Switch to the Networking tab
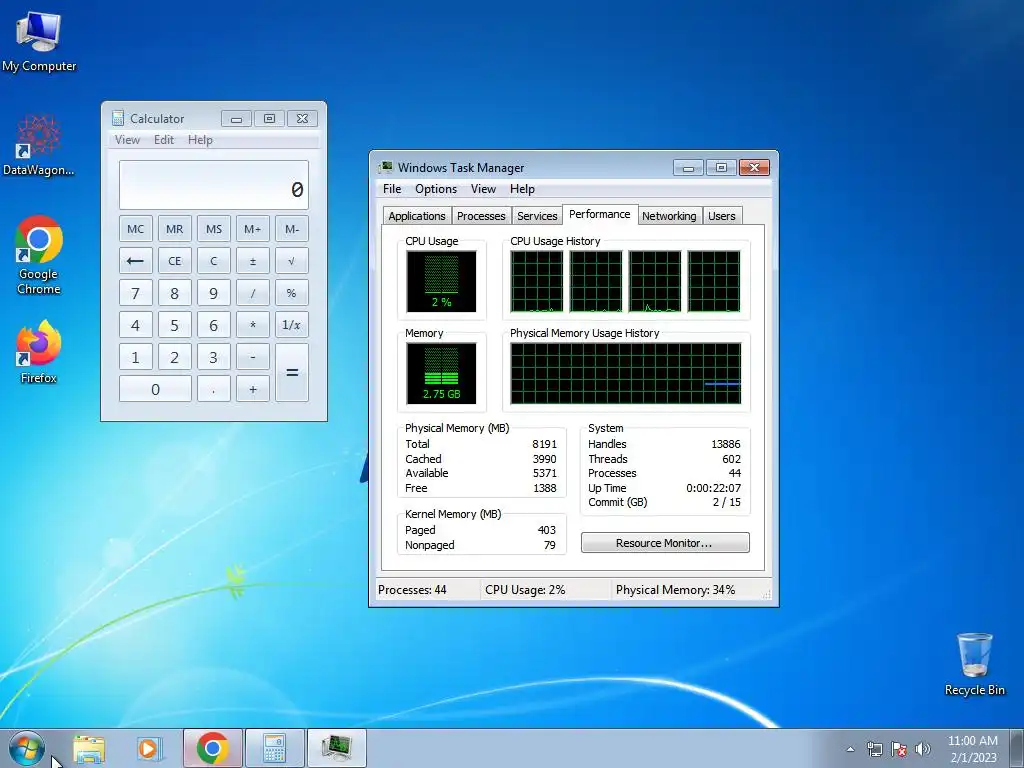The image size is (1024, 768). (x=669, y=216)
